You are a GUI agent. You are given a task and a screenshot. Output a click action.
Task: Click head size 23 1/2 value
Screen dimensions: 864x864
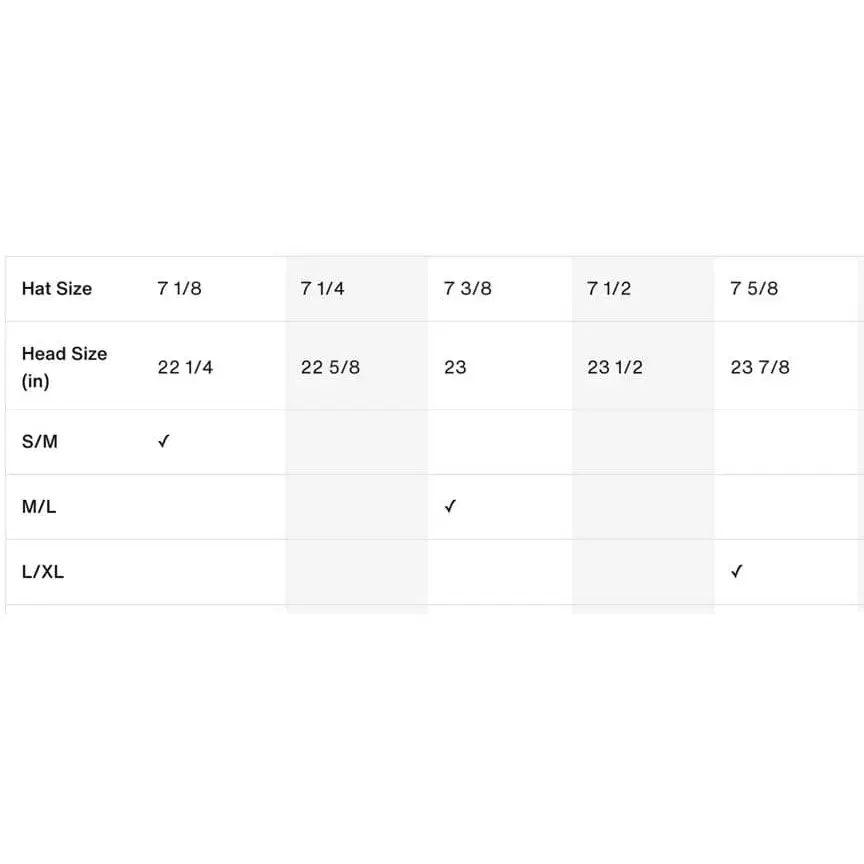tap(615, 367)
